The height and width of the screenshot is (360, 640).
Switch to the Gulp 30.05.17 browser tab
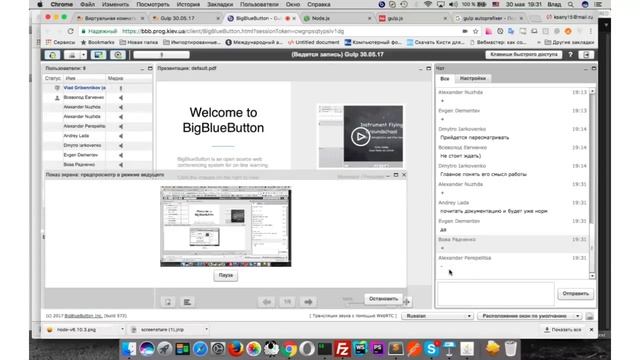tap(186, 18)
